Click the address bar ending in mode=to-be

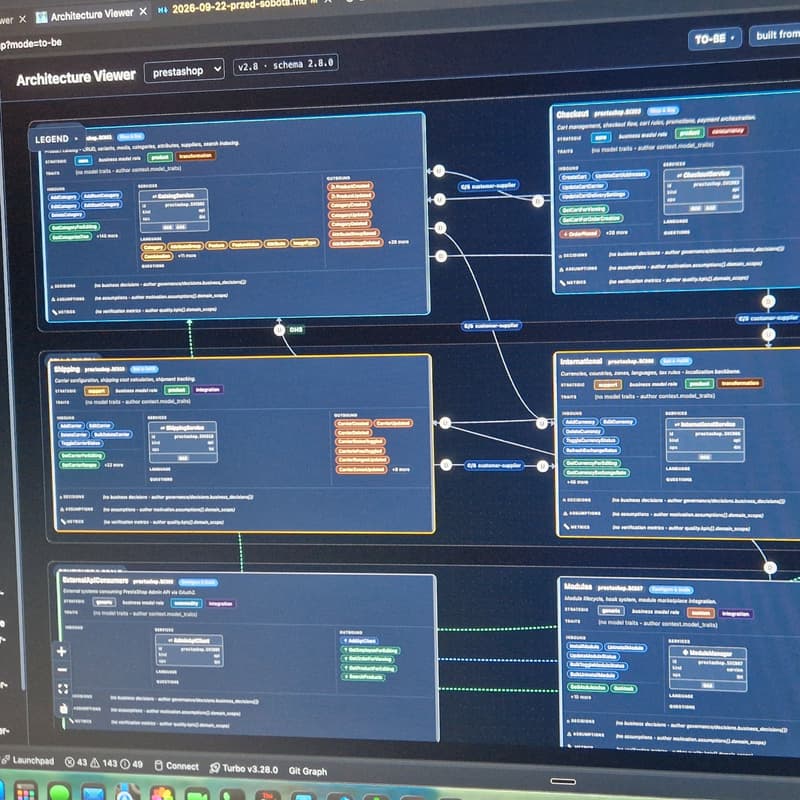(x=31, y=43)
